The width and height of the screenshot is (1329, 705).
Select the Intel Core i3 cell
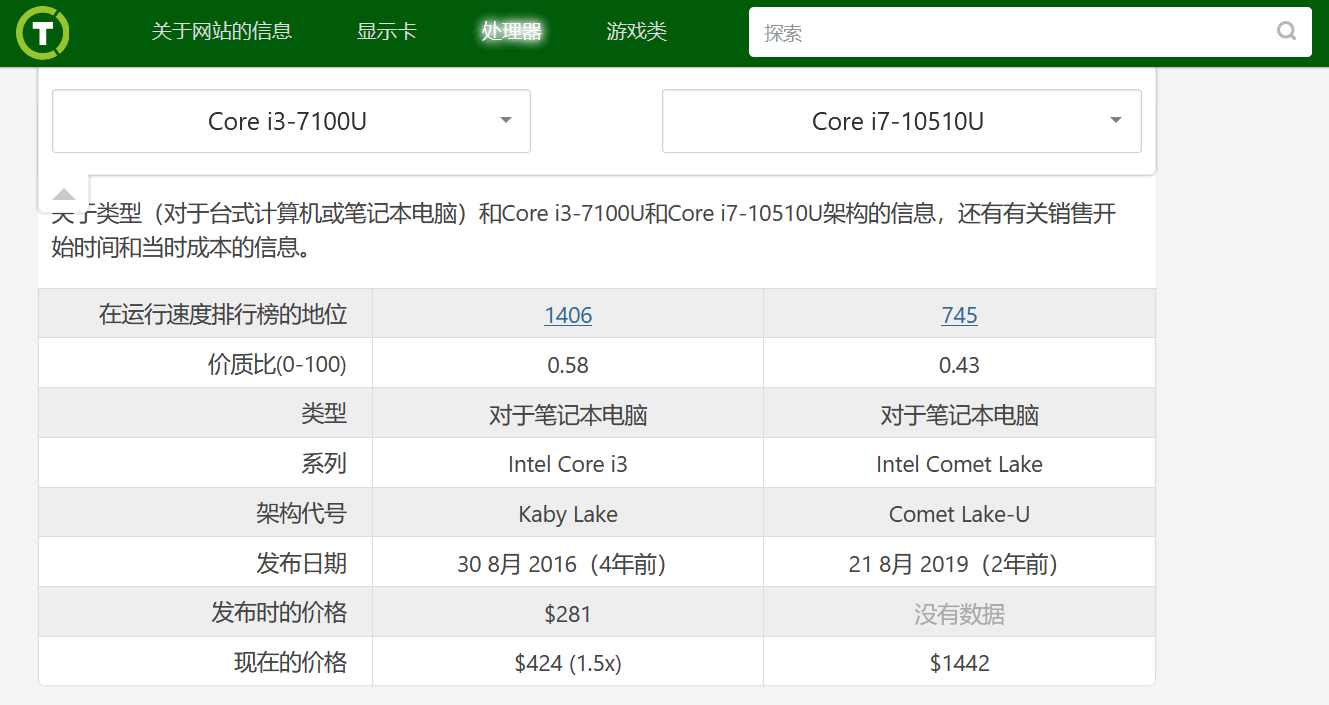[x=568, y=464]
